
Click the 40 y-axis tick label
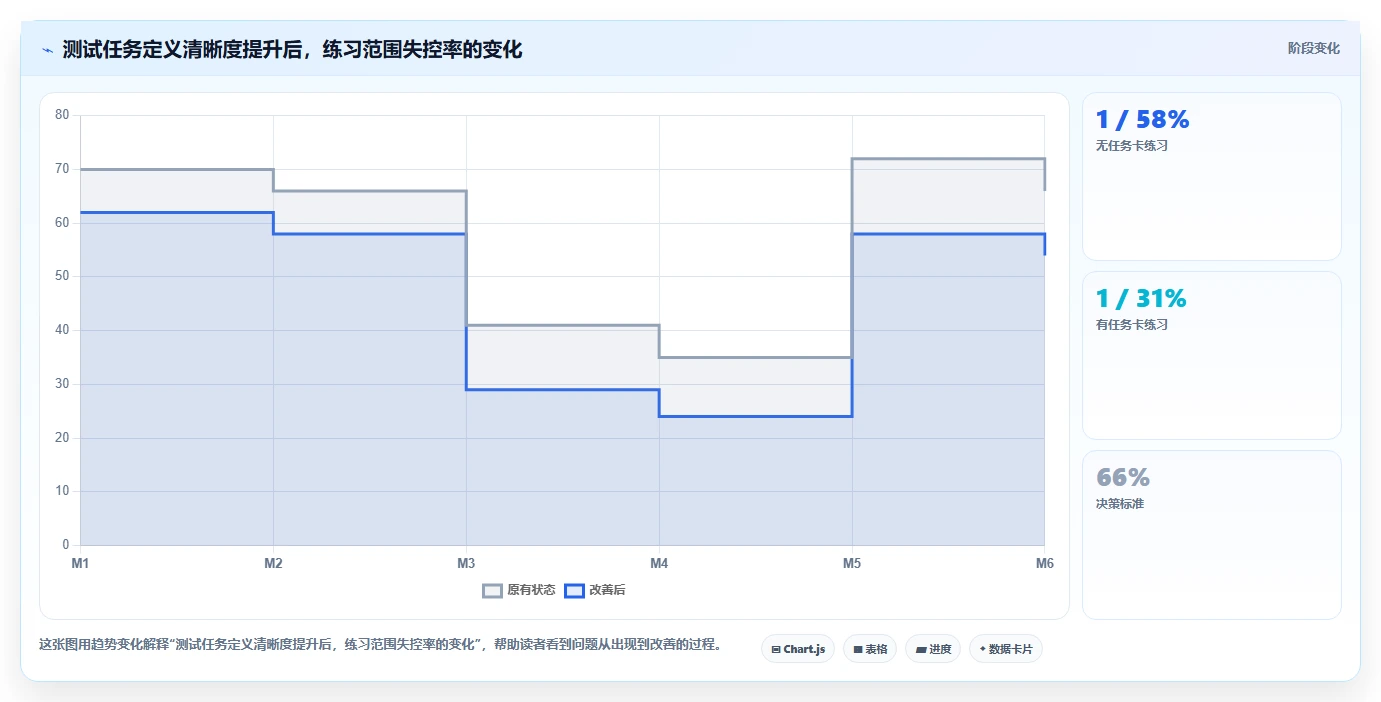tap(62, 330)
